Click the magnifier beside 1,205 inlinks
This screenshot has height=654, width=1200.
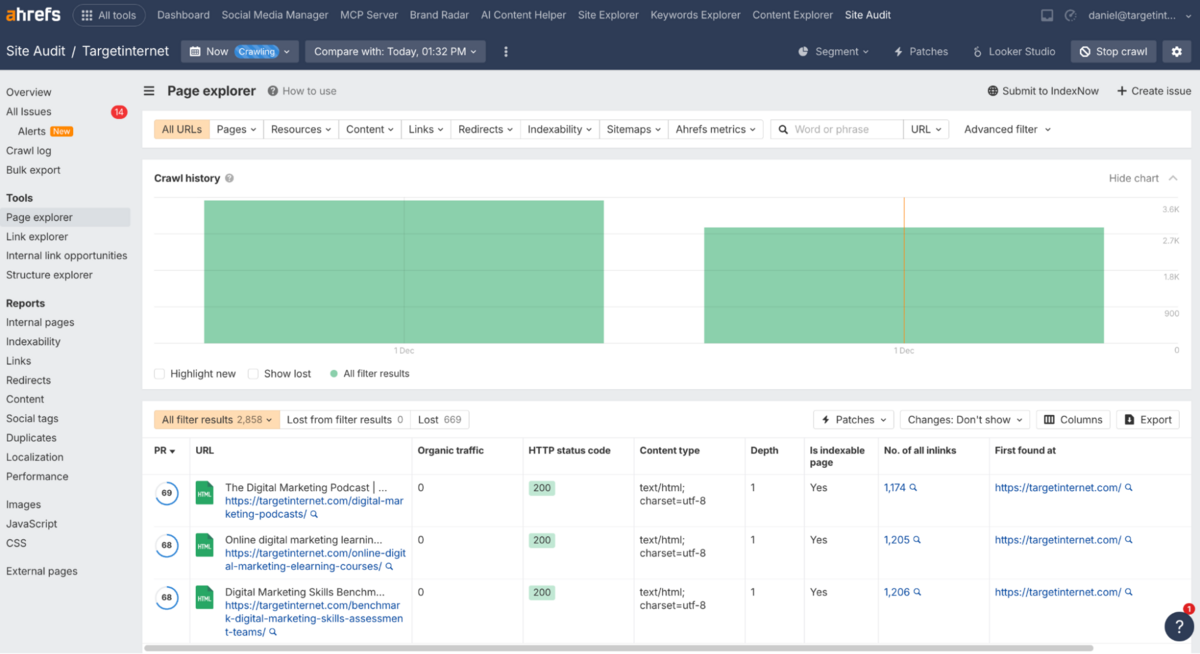[917, 540]
